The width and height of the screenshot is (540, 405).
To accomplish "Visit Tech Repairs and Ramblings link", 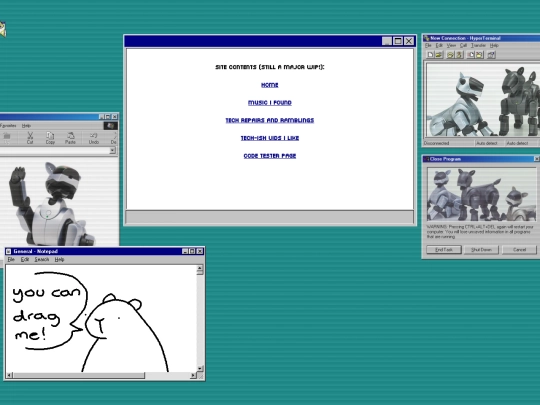I will pyautogui.click(x=270, y=120).
